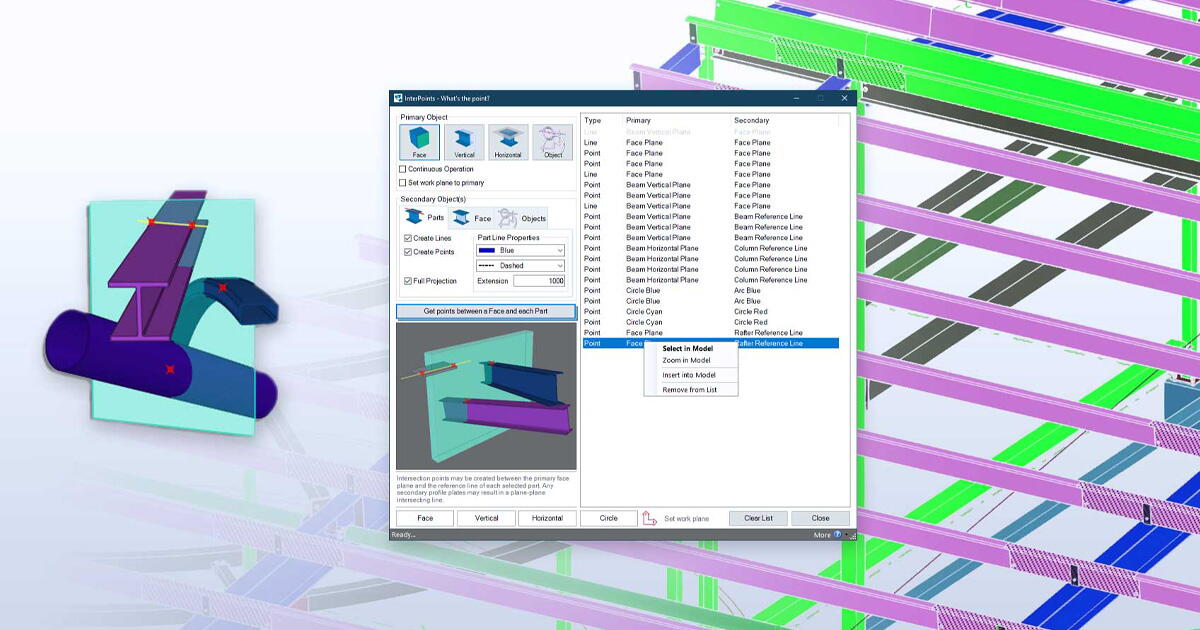Click the Clear List button
This screenshot has height=630, width=1200.
click(x=758, y=518)
